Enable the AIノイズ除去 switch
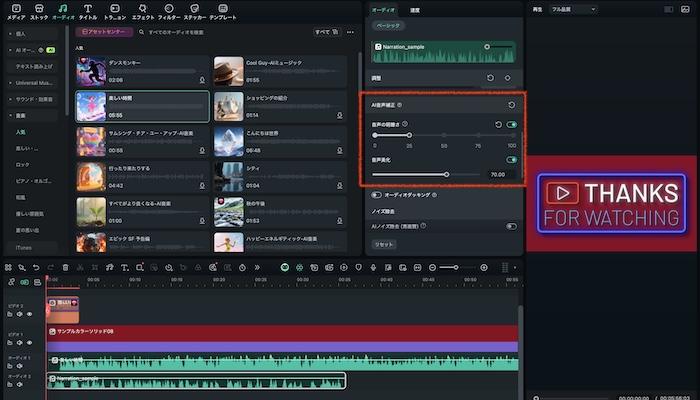The width and height of the screenshot is (700, 400). pyautogui.click(x=512, y=226)
